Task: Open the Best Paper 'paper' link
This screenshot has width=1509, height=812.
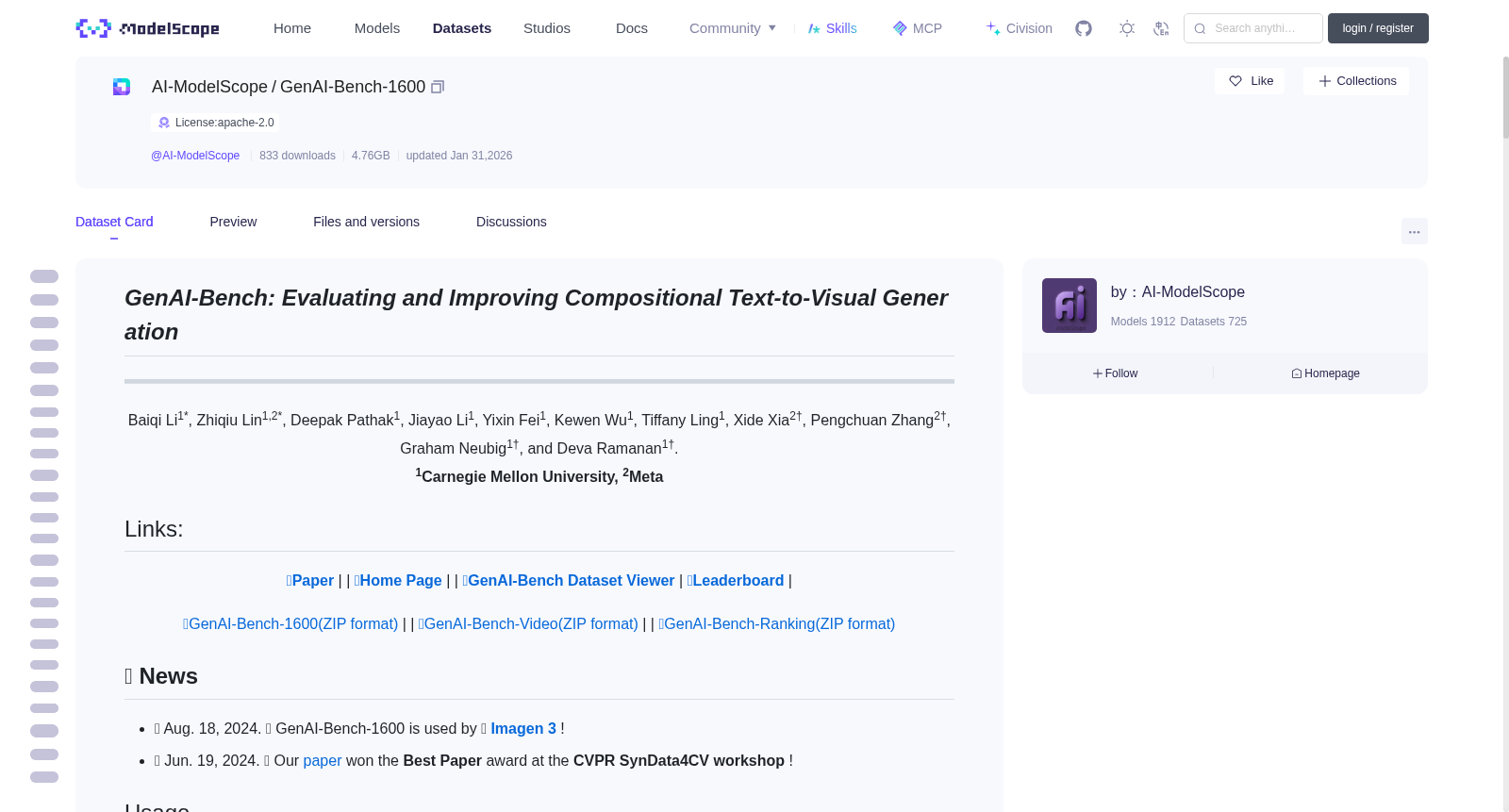Action: 323,761
